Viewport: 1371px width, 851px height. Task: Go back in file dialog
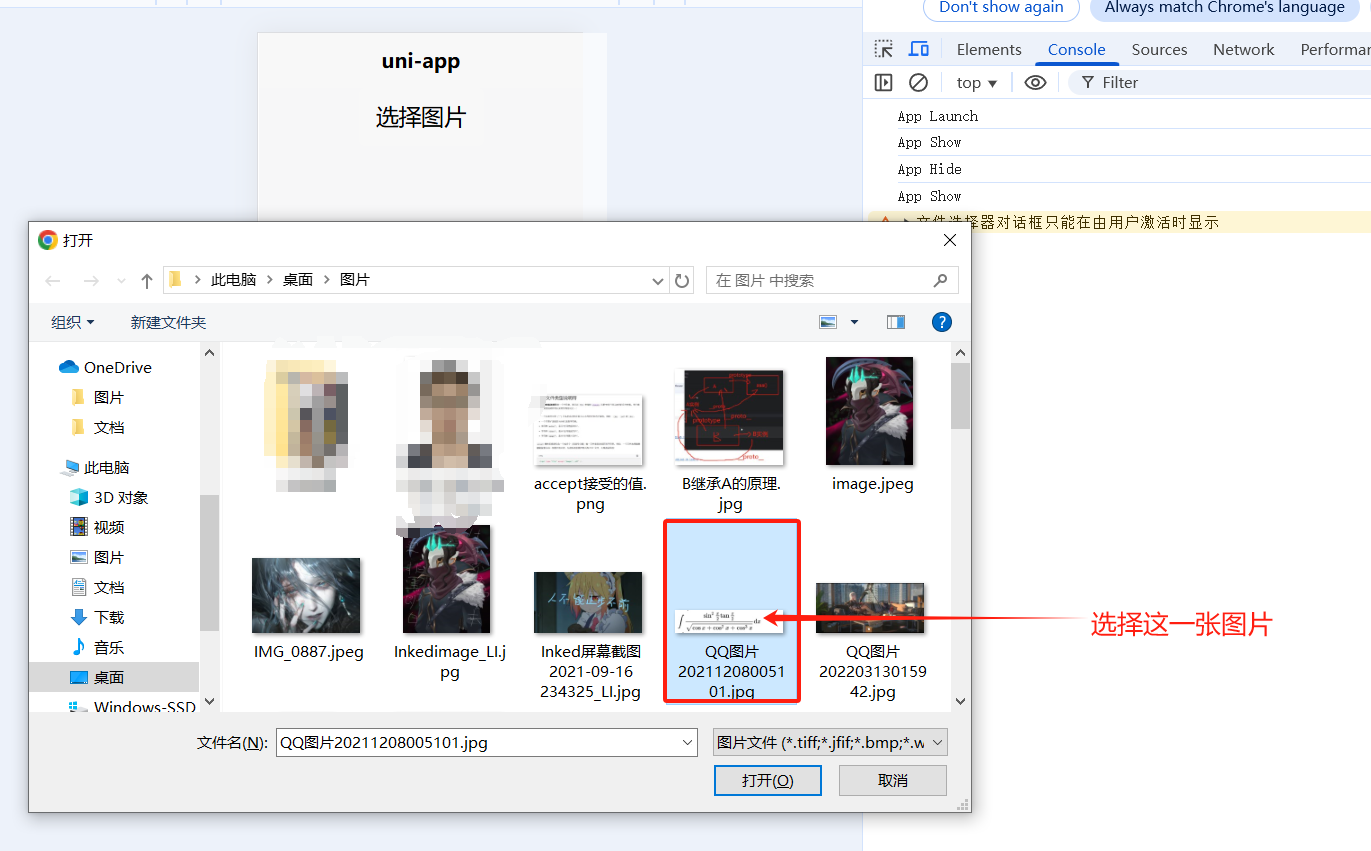pyautogui.click(x=54, y=281)
